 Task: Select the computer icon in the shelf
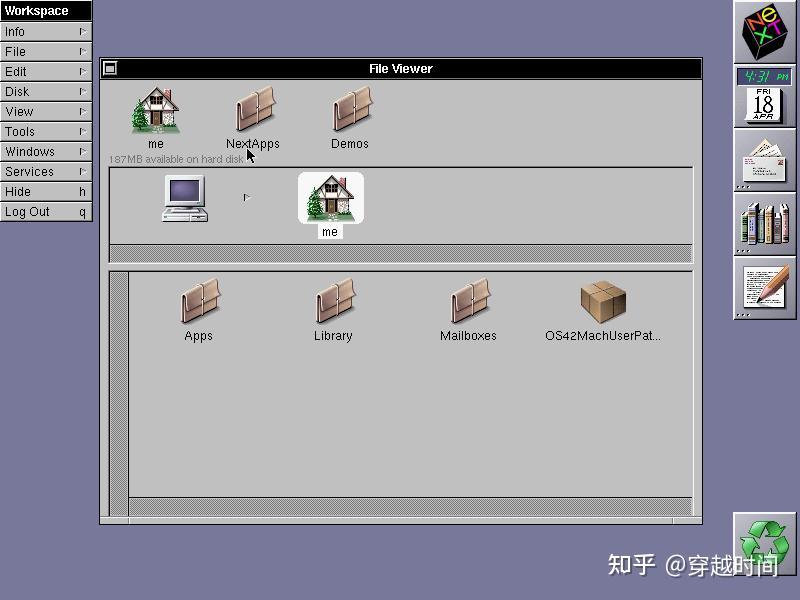(185, 198)
